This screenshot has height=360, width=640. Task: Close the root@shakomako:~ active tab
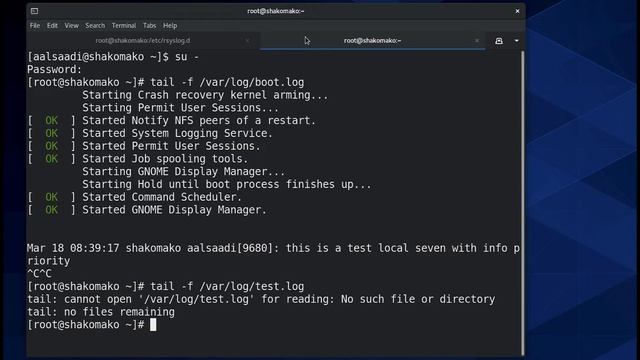coord(477,40)
